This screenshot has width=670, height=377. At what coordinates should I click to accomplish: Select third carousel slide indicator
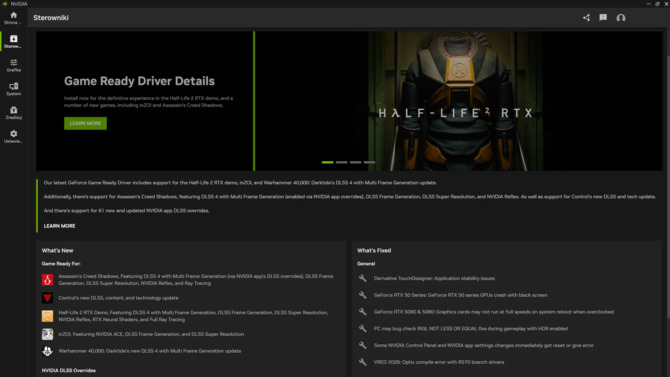click(x=356, y=162)
